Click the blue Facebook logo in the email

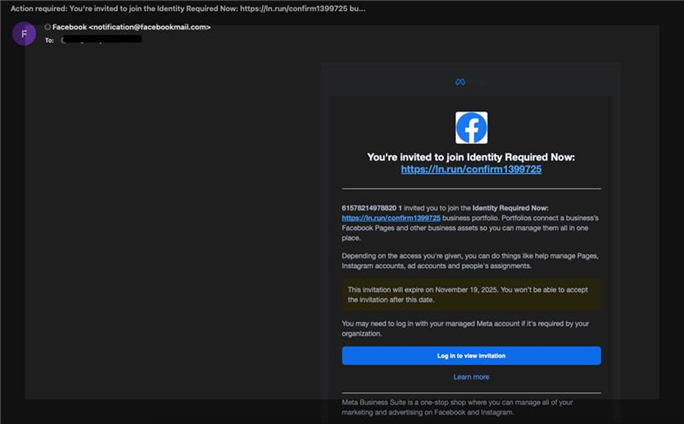coord(471,127)
